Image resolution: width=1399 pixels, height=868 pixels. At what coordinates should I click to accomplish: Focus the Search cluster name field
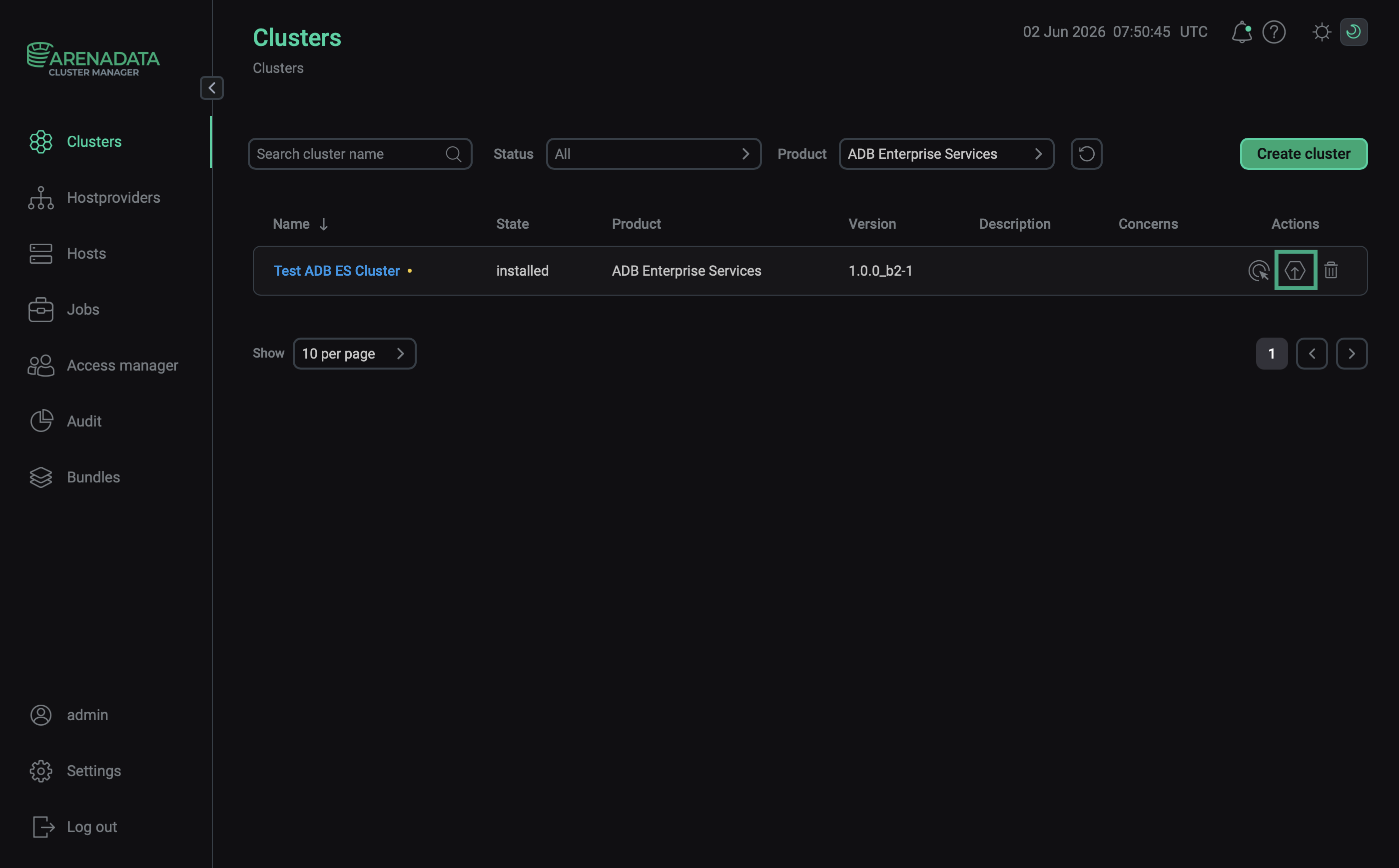pos(360,154)
